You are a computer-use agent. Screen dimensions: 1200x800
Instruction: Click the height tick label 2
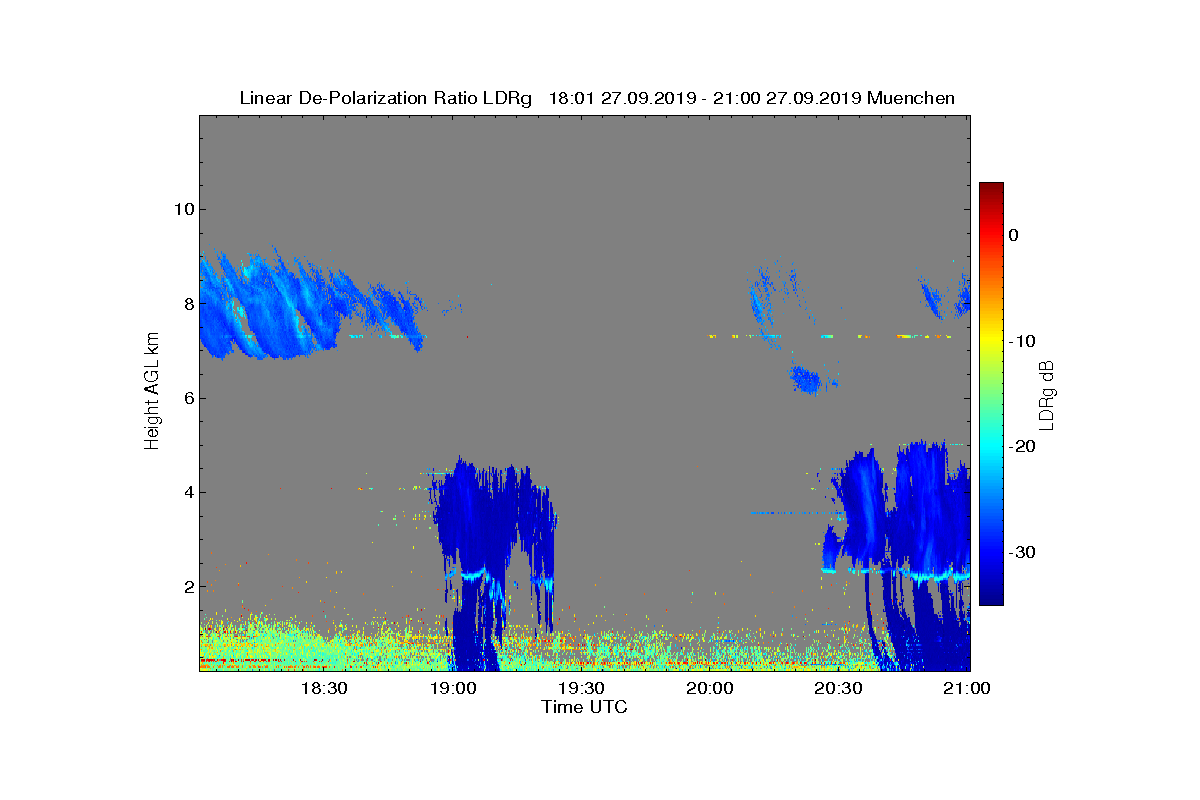[x=188, y=587]
